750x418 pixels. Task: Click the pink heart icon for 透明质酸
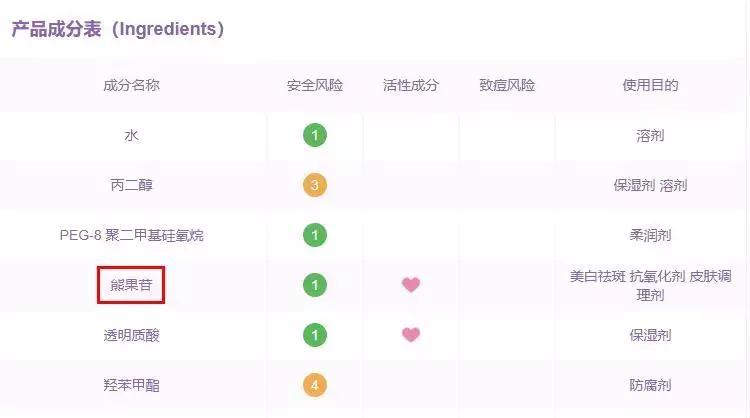(411, 335)
